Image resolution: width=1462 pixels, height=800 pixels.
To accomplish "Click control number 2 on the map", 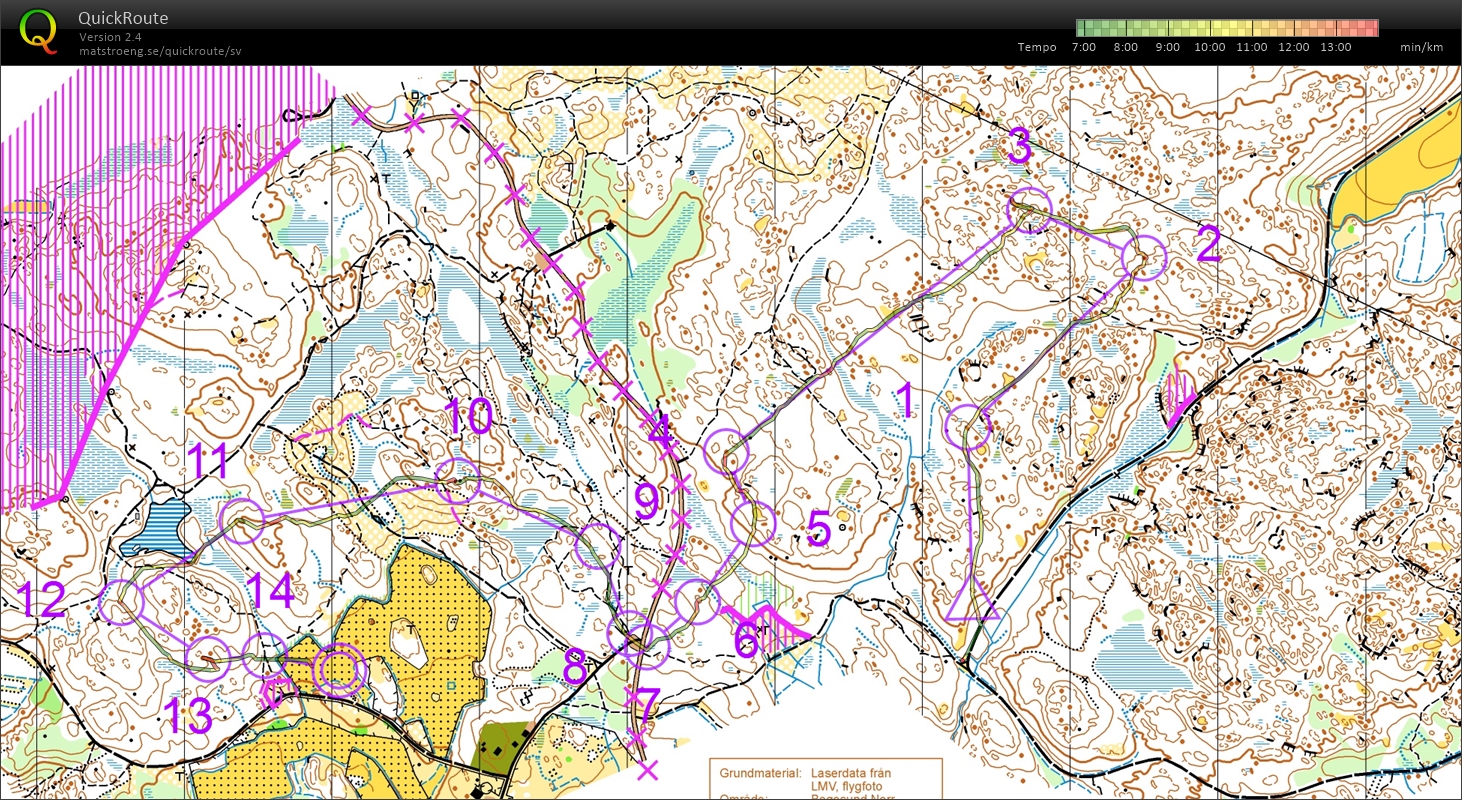I will tap(1208, 245).
